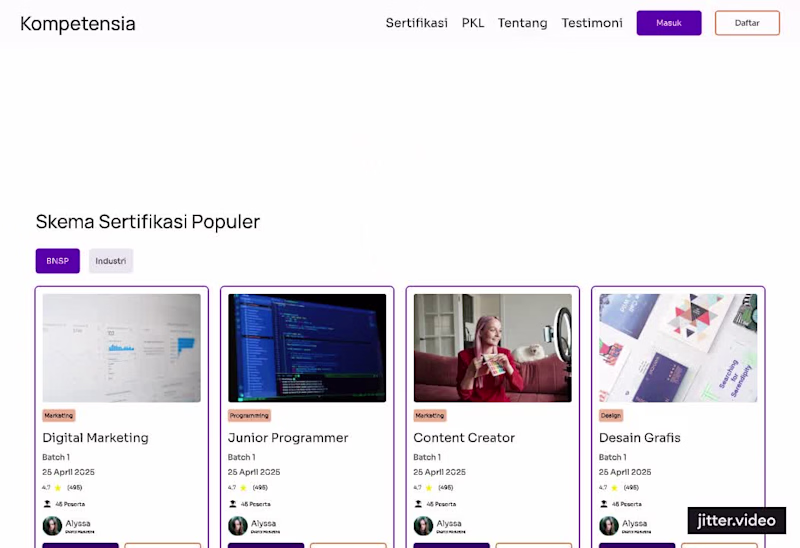Select the BNSP tab
This screenshot has width=800, height=548.
[58, 261]
